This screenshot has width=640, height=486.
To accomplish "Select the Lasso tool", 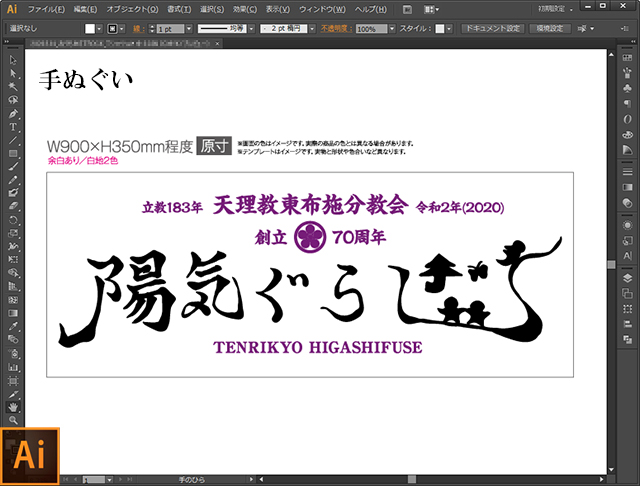I will [13, 100].
